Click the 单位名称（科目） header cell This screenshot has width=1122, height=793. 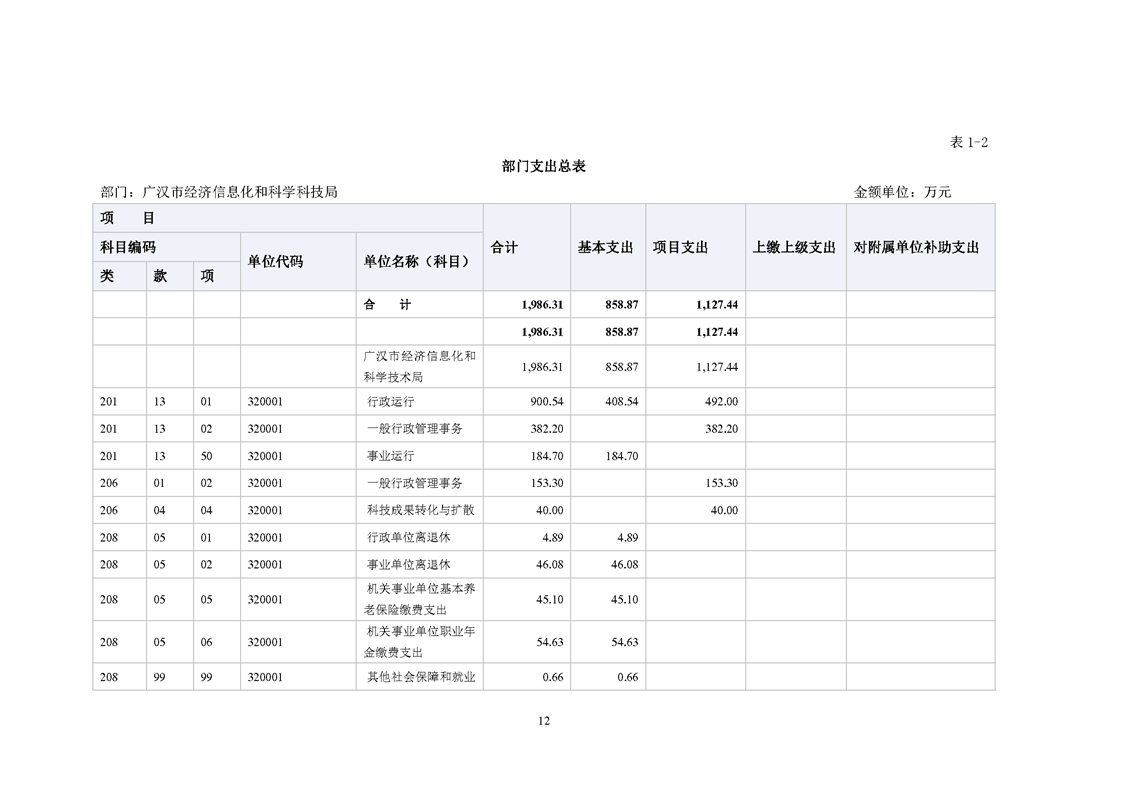419,261
